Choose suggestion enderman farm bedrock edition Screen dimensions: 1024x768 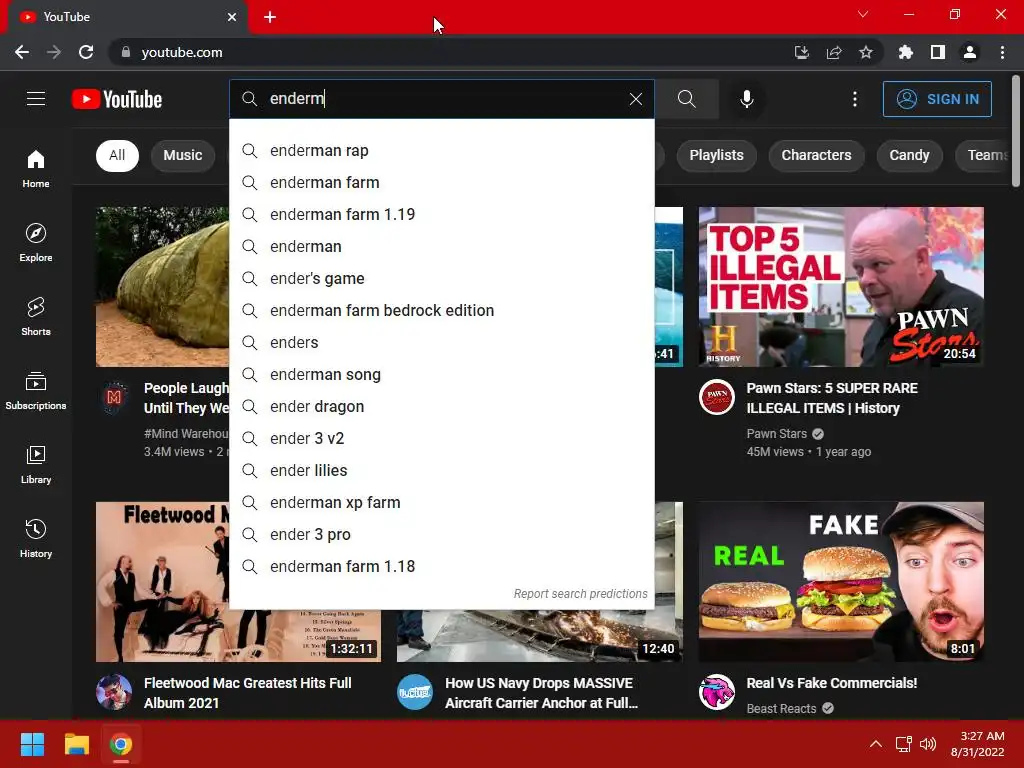(x=442, y=311)
